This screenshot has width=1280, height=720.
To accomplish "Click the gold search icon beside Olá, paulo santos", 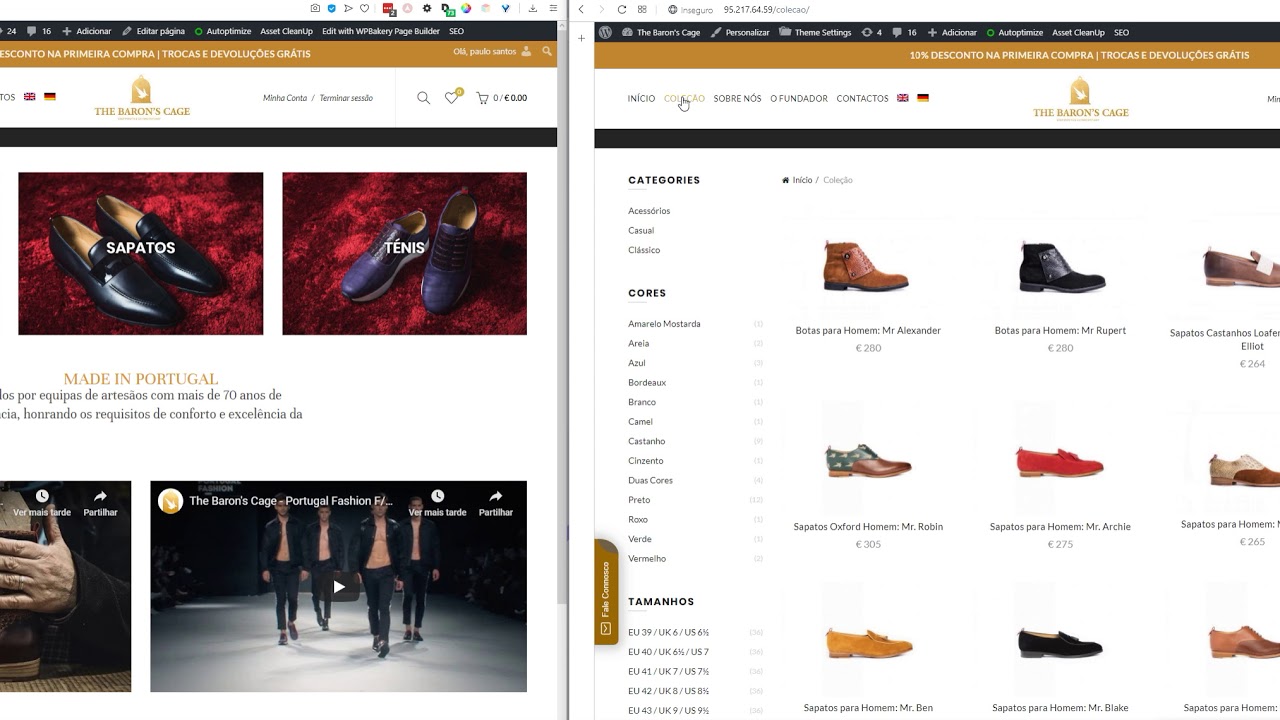I will 547,51.
